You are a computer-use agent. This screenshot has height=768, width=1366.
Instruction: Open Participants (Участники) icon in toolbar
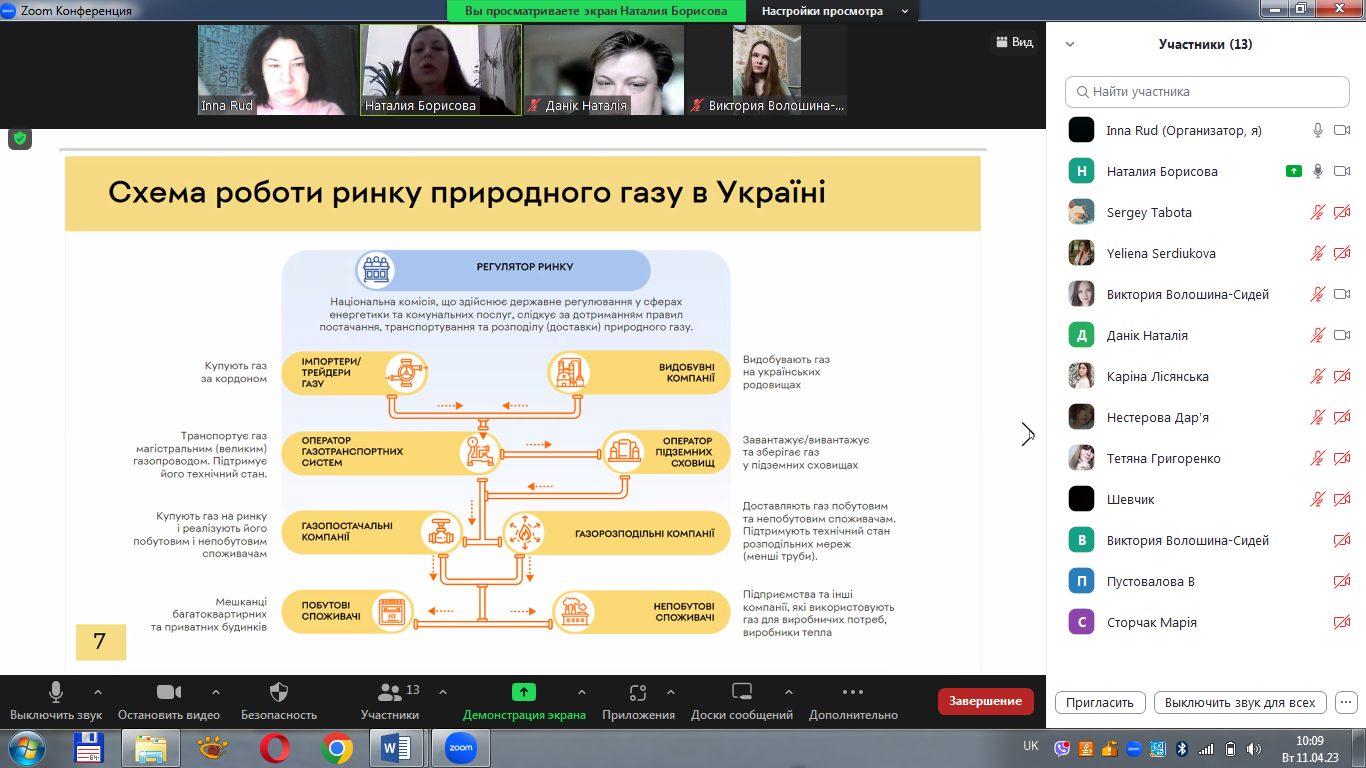click(389, 692)
